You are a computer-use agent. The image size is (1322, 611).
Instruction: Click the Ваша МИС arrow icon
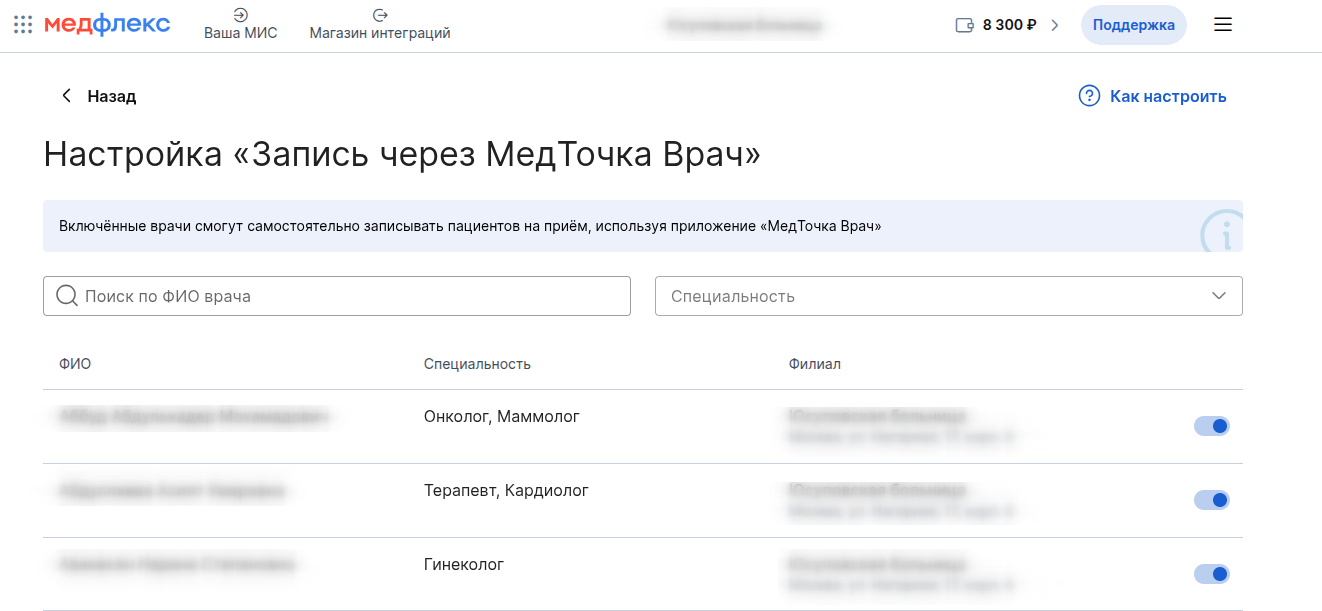240,15
